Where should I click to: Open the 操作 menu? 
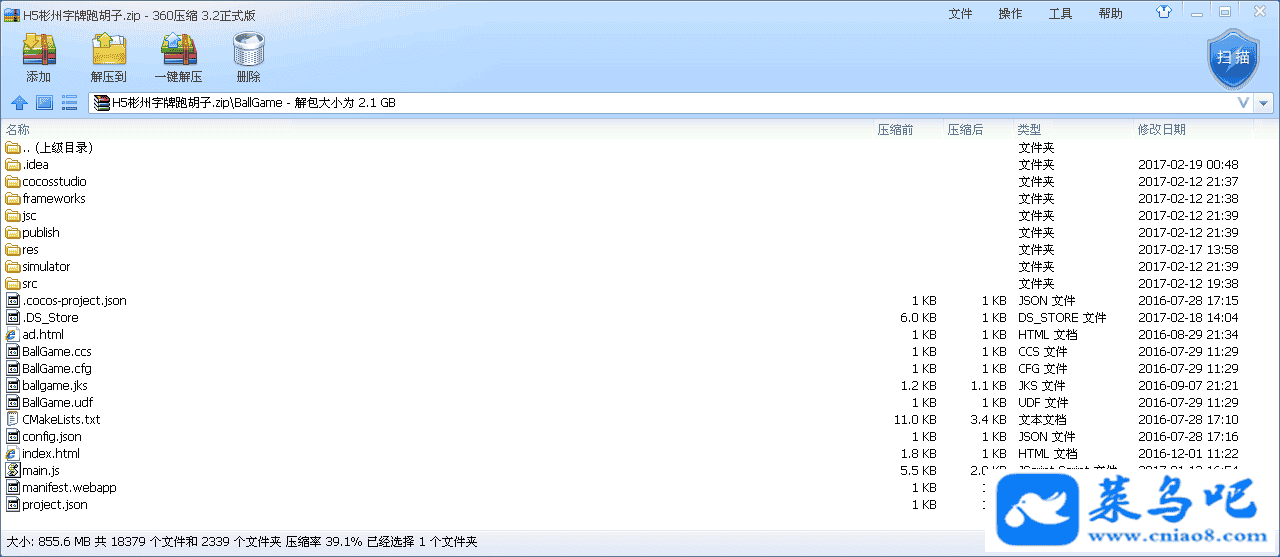pos(1010,13)
